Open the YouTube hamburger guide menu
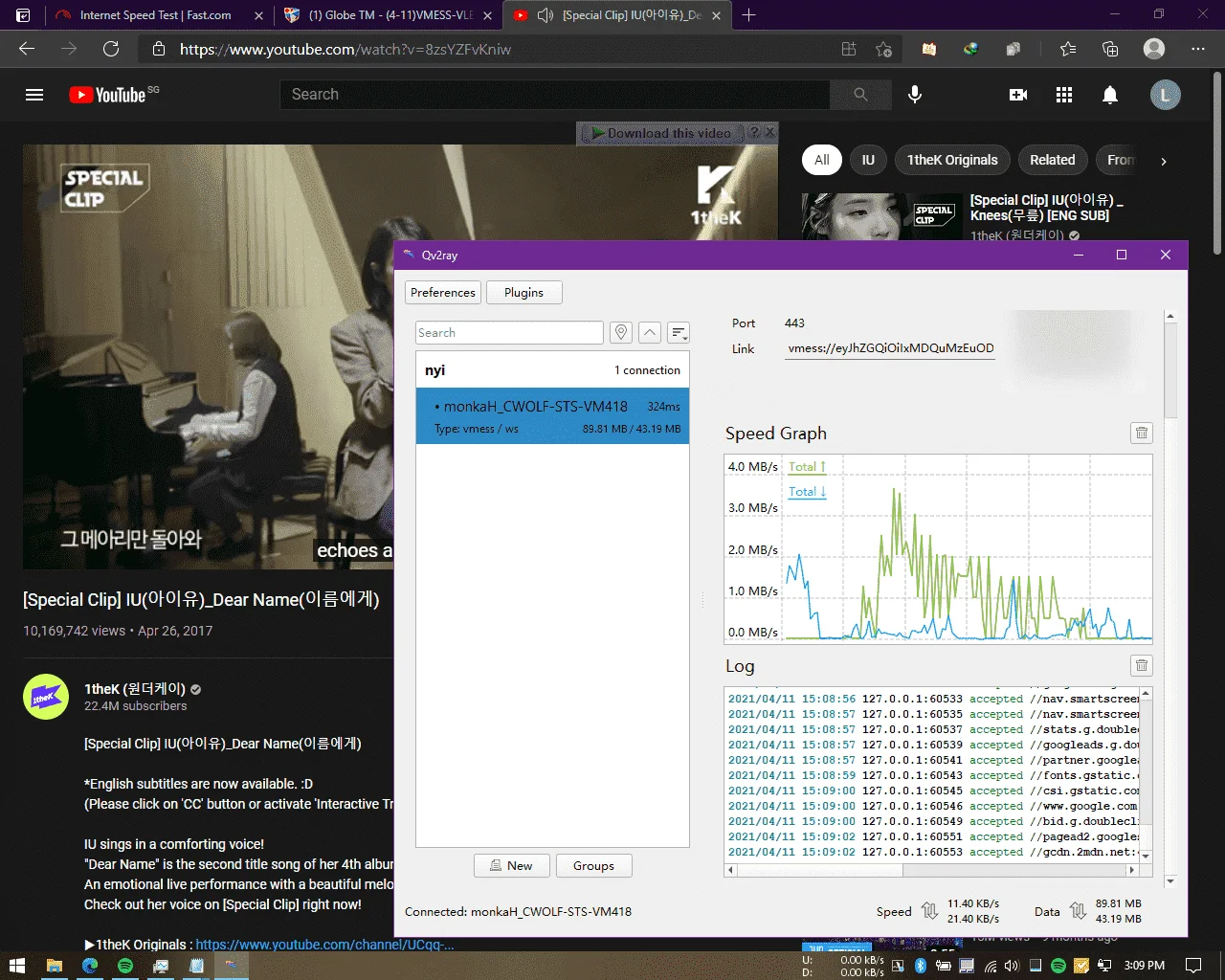Screen dimensions: 1225x980 click(x=34, y=95)
